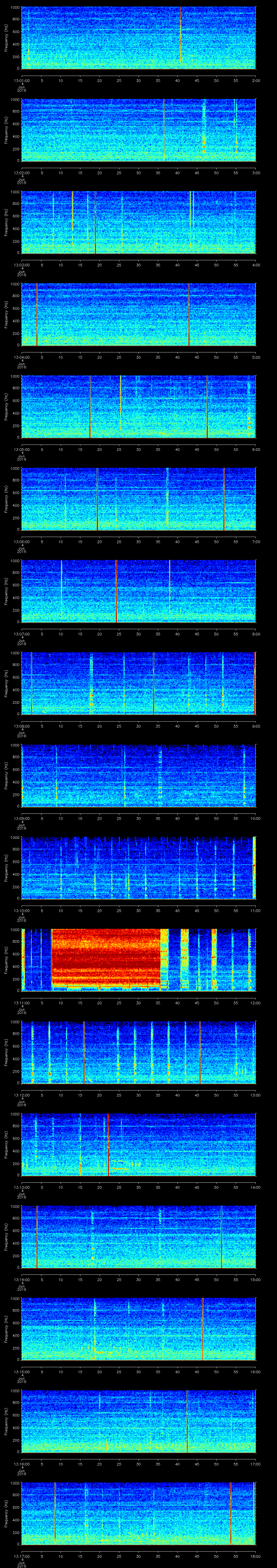Click the '13:12:00' start time label
The width and height of the screenshot is (277, 1568).
(x=22, y=1095)
